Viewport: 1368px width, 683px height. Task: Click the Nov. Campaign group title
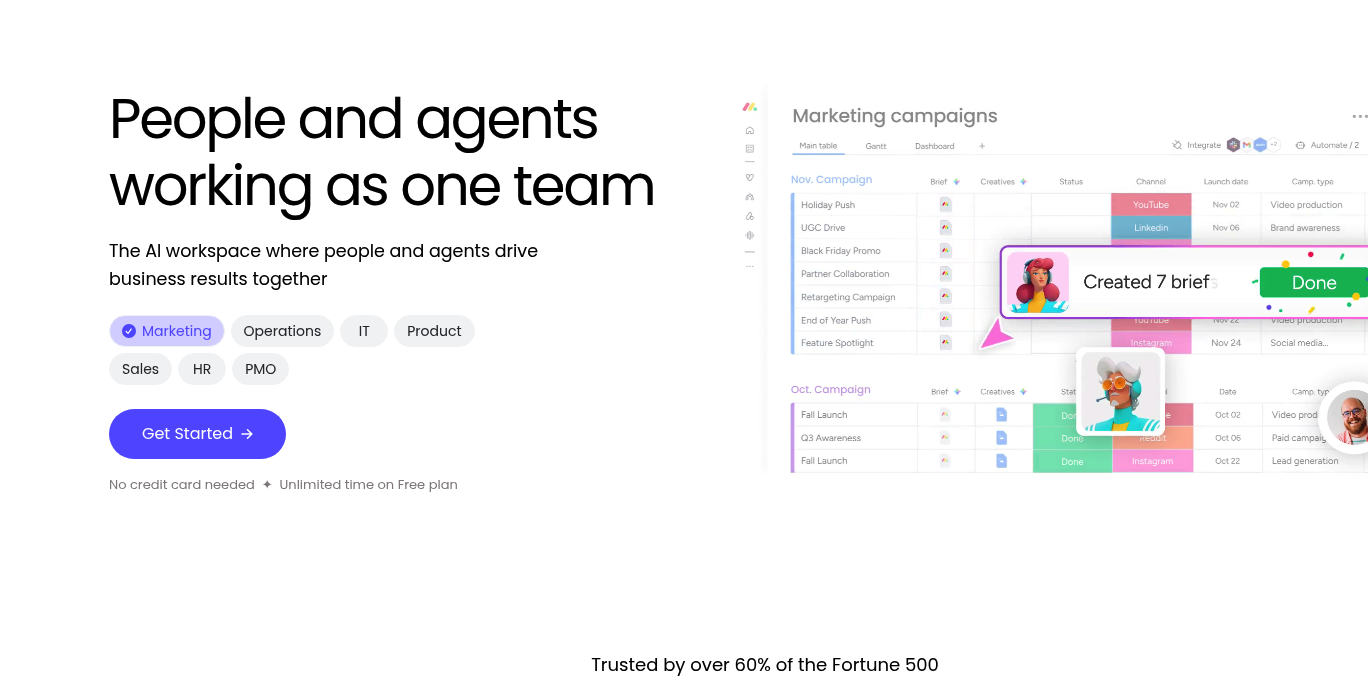click(x=831, y=180)
